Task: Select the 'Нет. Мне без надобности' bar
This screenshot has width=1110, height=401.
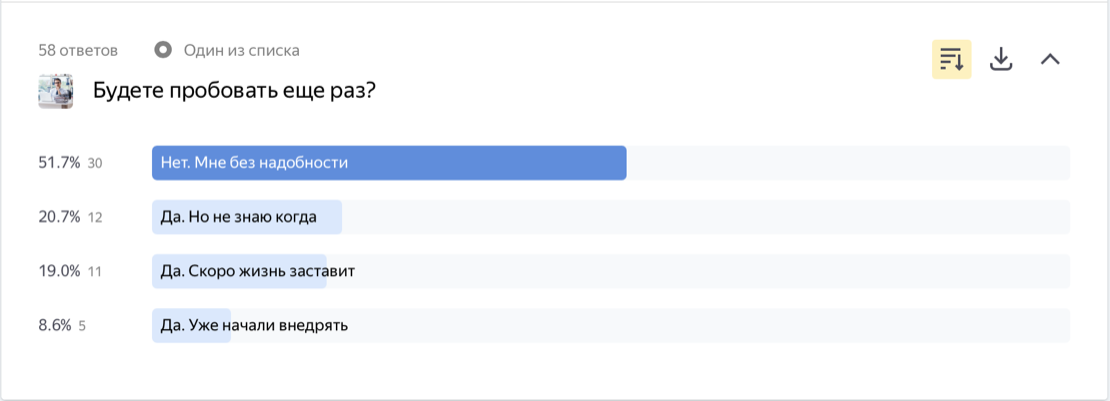Action: tap(611, 163)
